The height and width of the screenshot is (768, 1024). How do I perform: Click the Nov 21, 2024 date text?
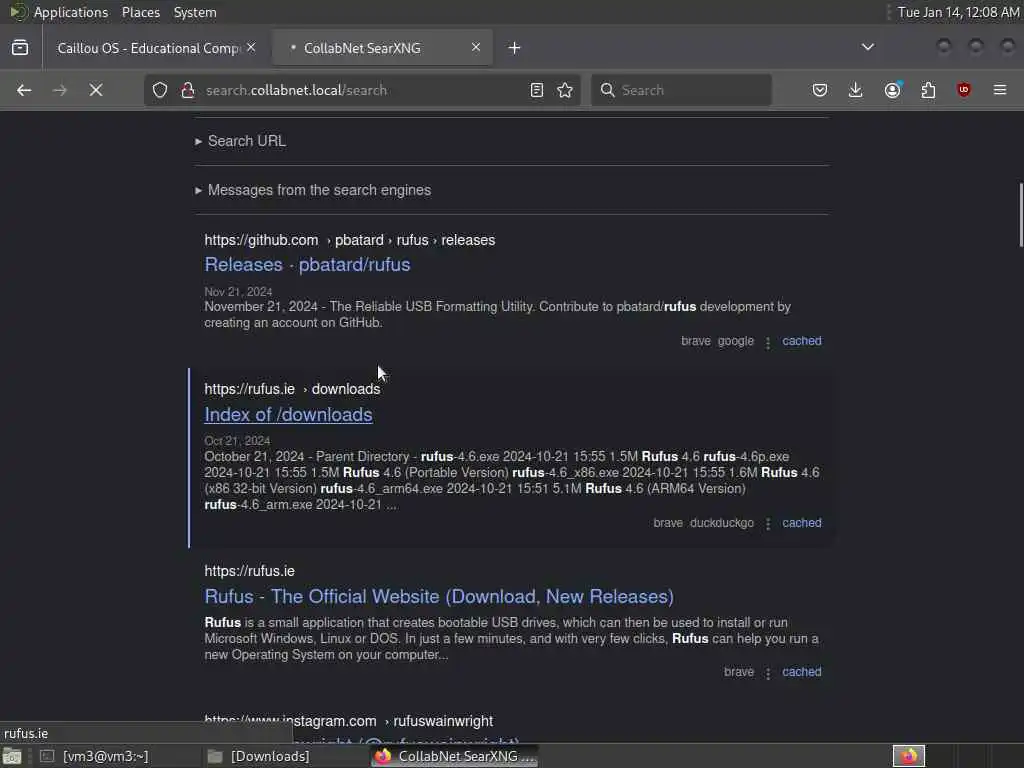(238, 292)
